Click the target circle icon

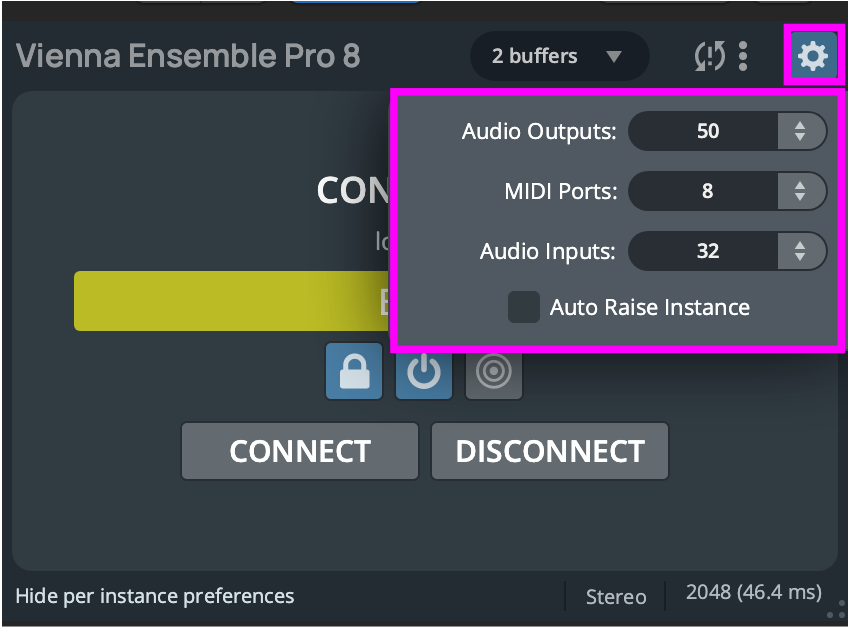tap(494, 371)
